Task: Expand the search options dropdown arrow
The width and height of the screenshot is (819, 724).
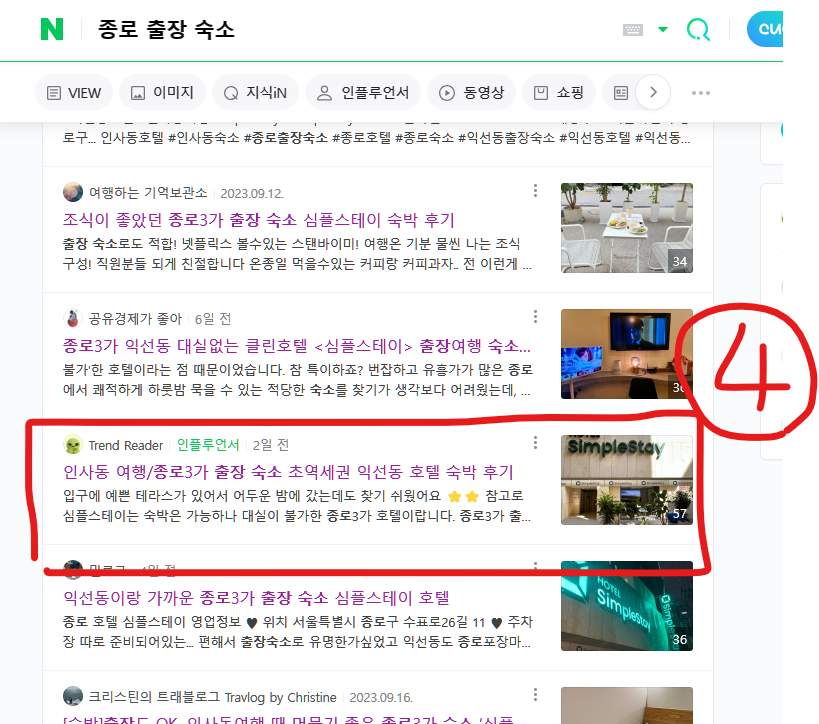Action: (x=663, y=29)
